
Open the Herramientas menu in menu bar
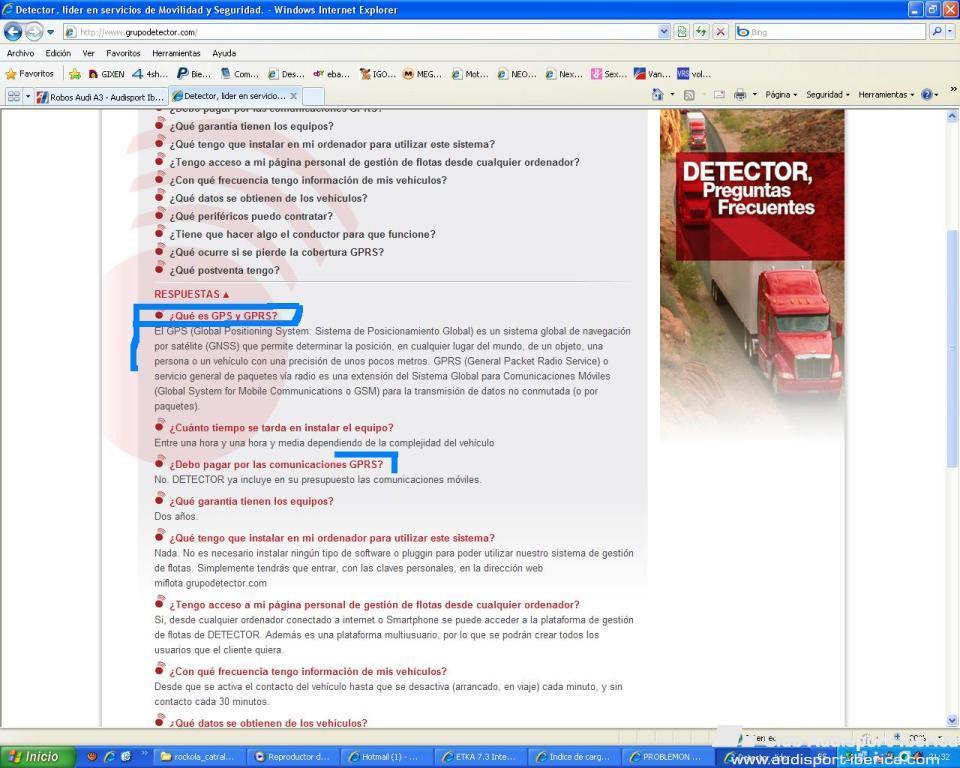click(x=176, y=53)
